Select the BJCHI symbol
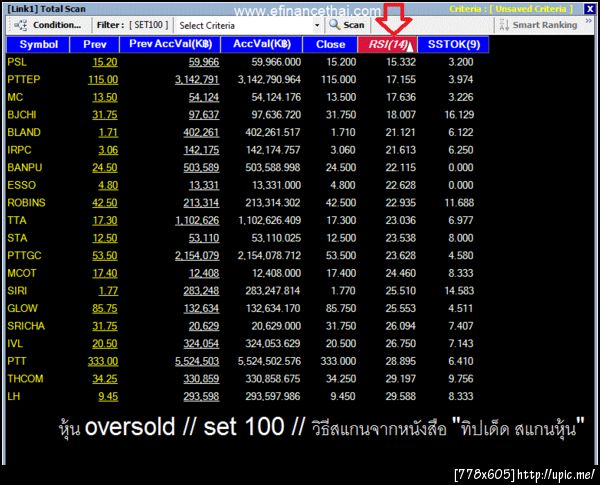This screenshot has height=485, width=600. coord(22,115)
